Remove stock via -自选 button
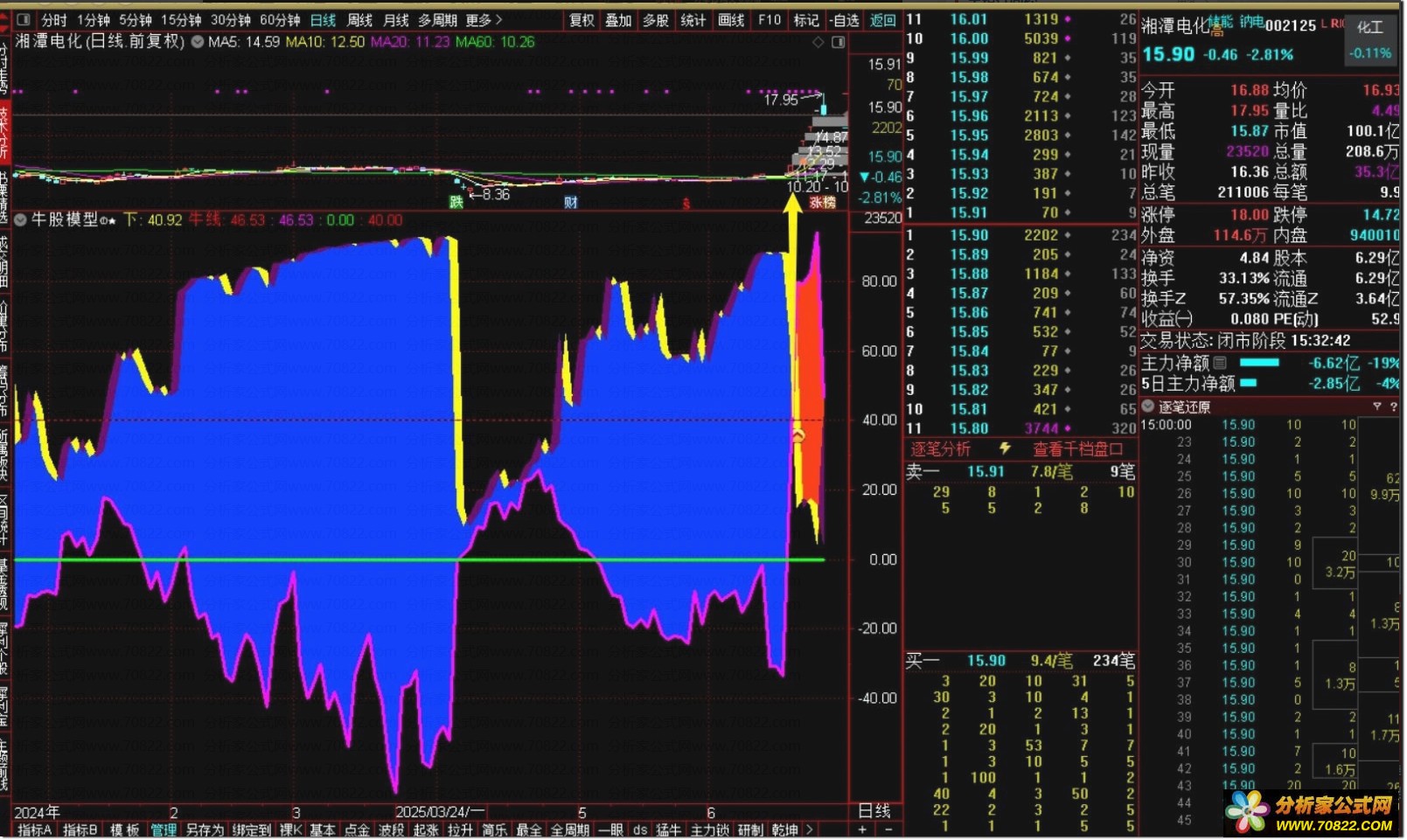This screenshot has height=840, width=1407. pyautogui.click(x=845, y=19)
